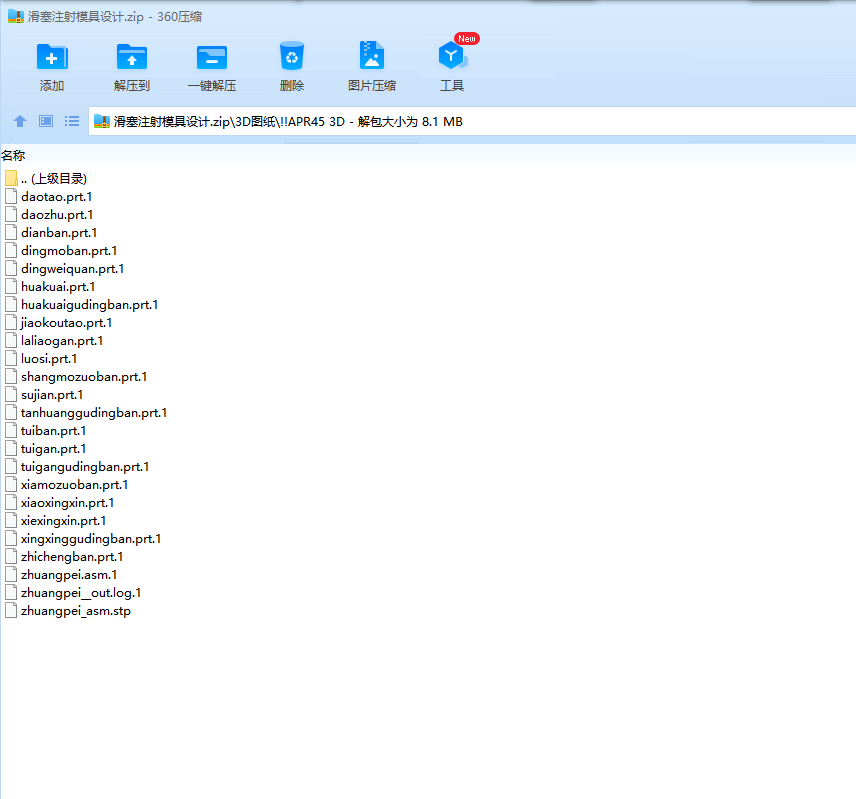Switch to the list view icon
This screenshot has height=799, width=856.
point(72,121)
